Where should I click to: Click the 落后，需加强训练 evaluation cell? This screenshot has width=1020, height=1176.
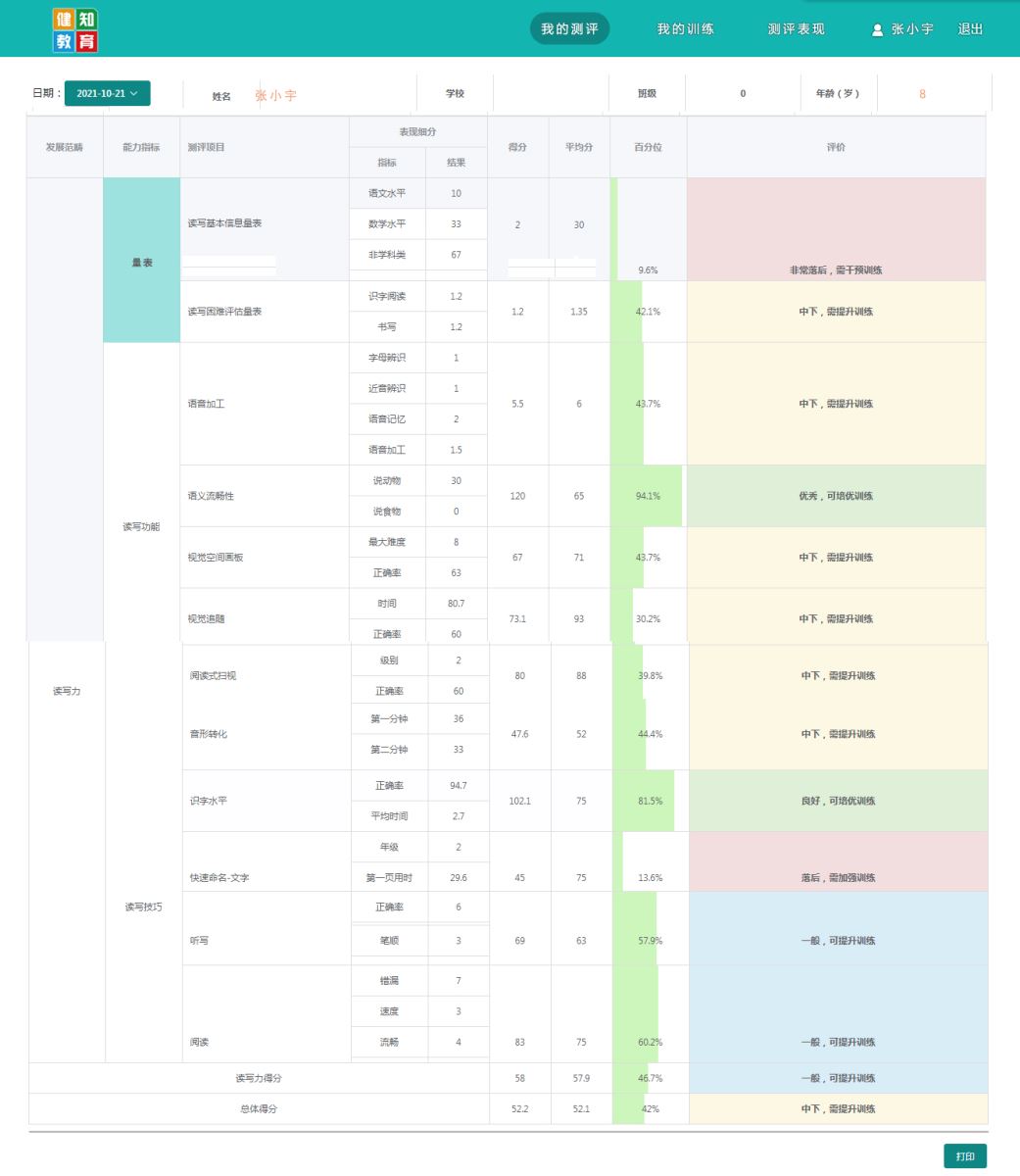tap(838, 861)
